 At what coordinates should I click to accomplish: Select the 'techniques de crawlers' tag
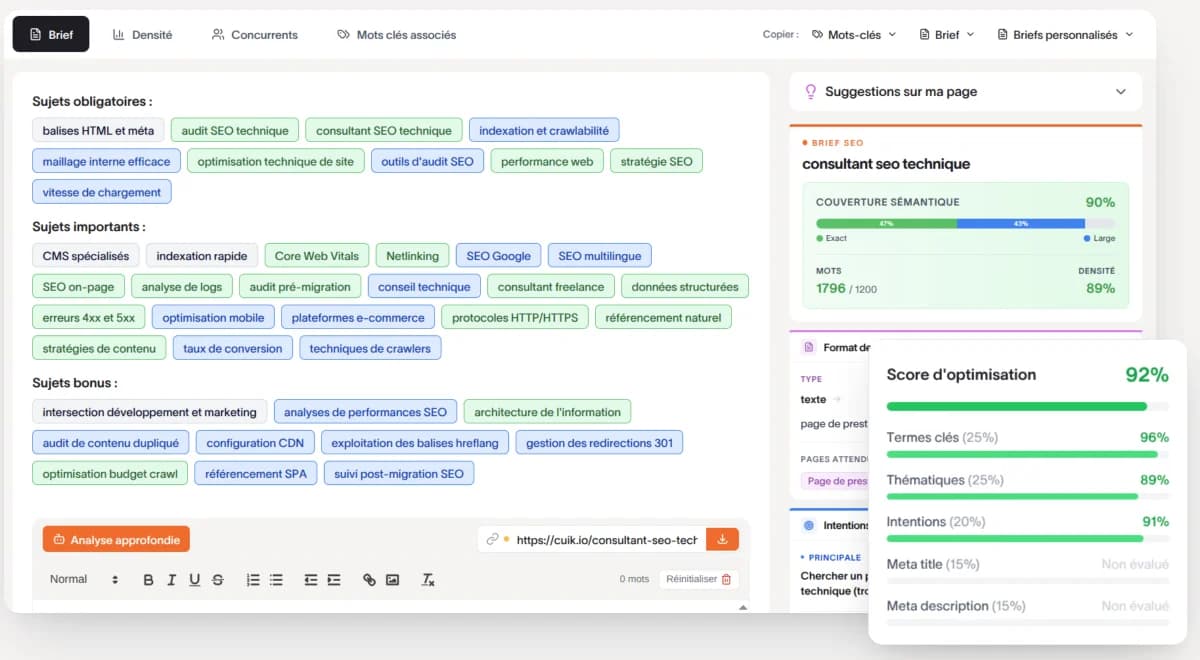(x=370, y=348)
